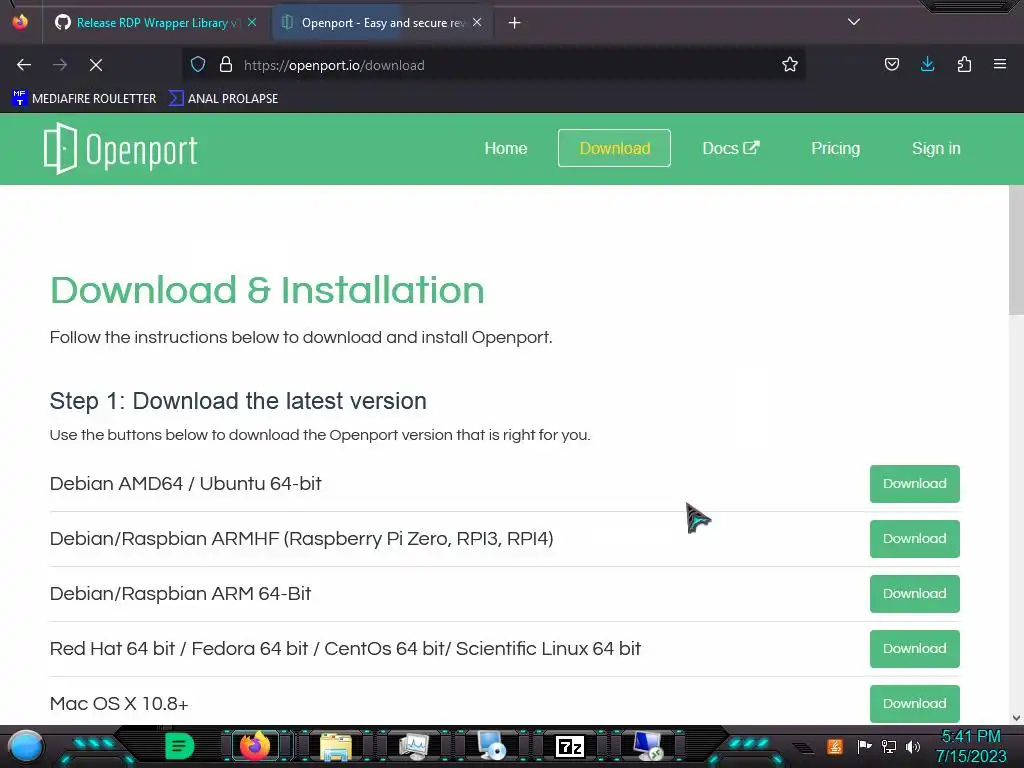The height and width of the screenshot is (768, 1024).
Task: Open Action Center flag icon
Action: tap(864, 746)
